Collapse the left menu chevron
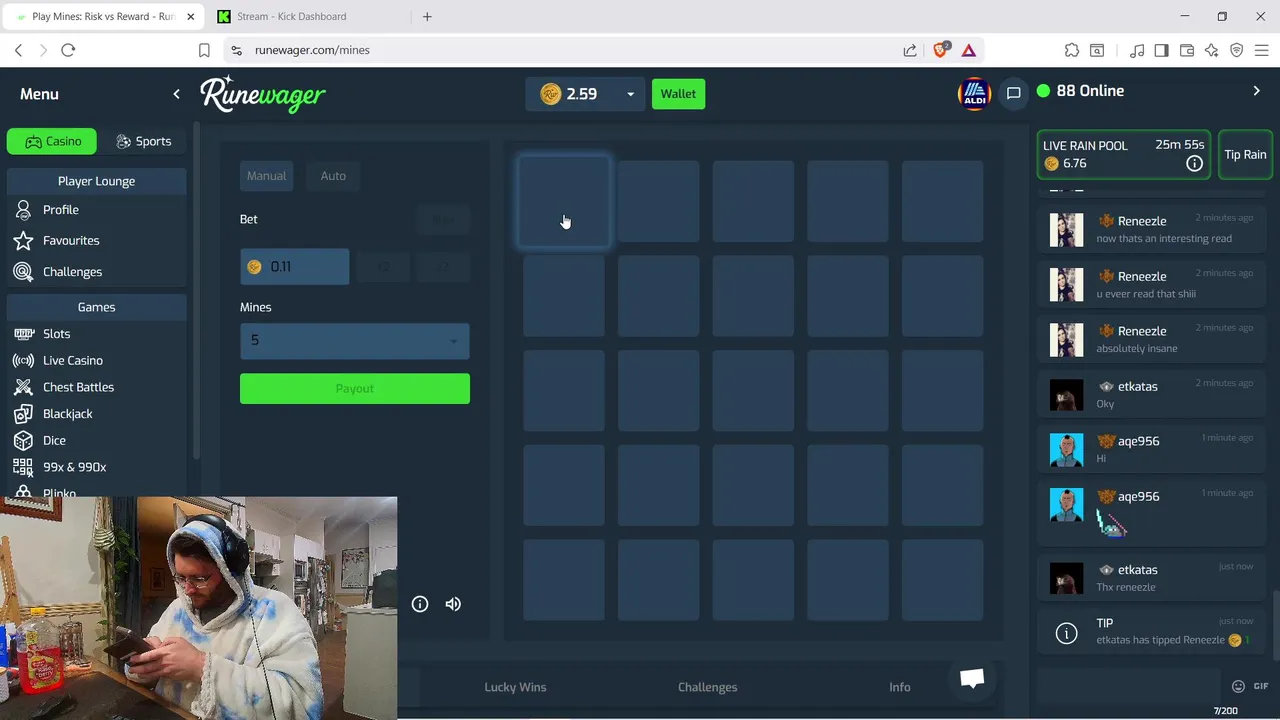1280x720 pixels. click(177, 94)
